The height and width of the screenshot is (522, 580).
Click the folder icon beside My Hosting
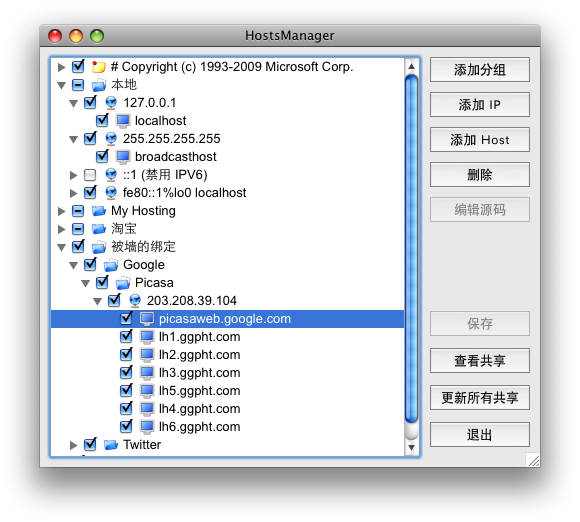99,211
